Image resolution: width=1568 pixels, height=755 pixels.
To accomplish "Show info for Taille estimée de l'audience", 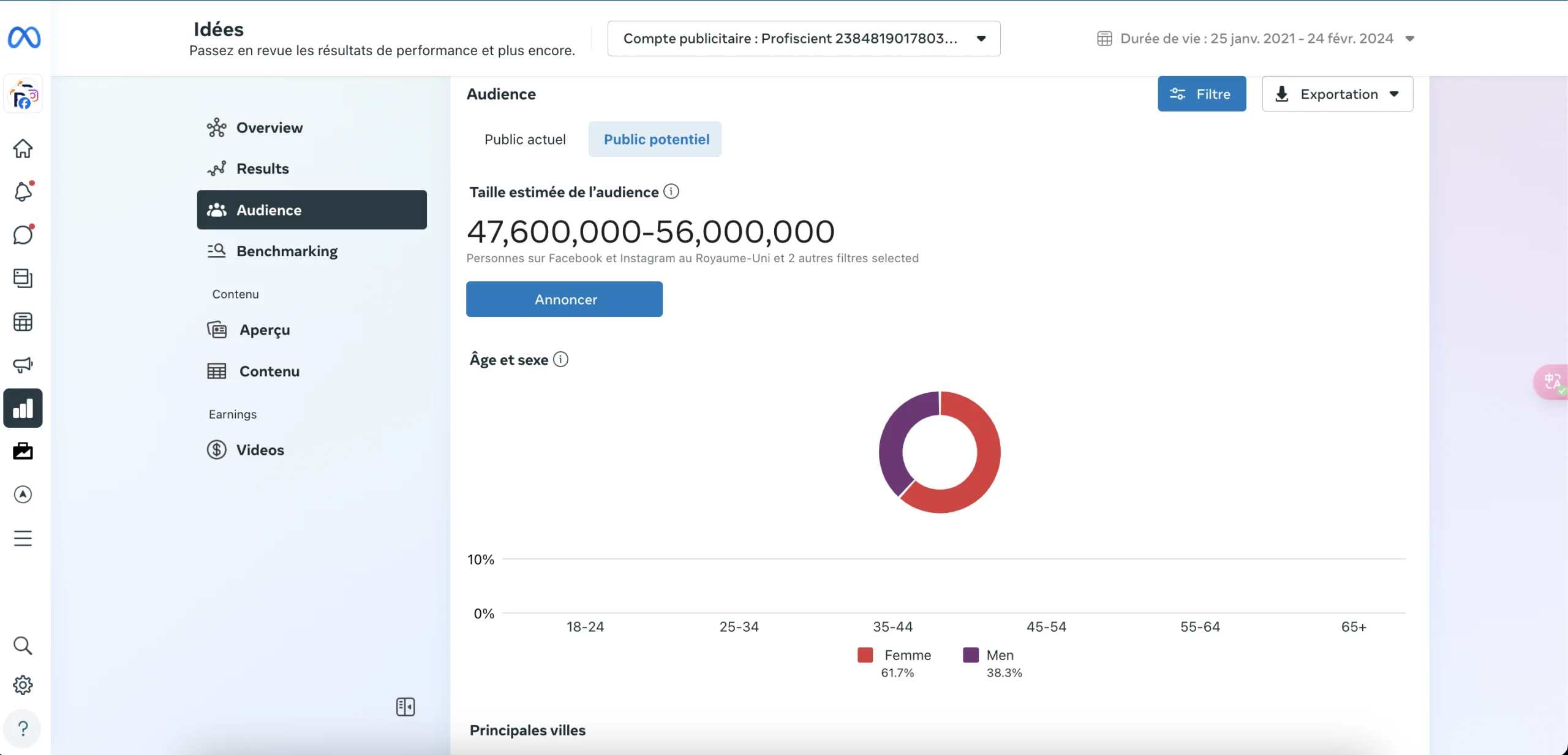I will pyautogui.click(x=671, y=192).
